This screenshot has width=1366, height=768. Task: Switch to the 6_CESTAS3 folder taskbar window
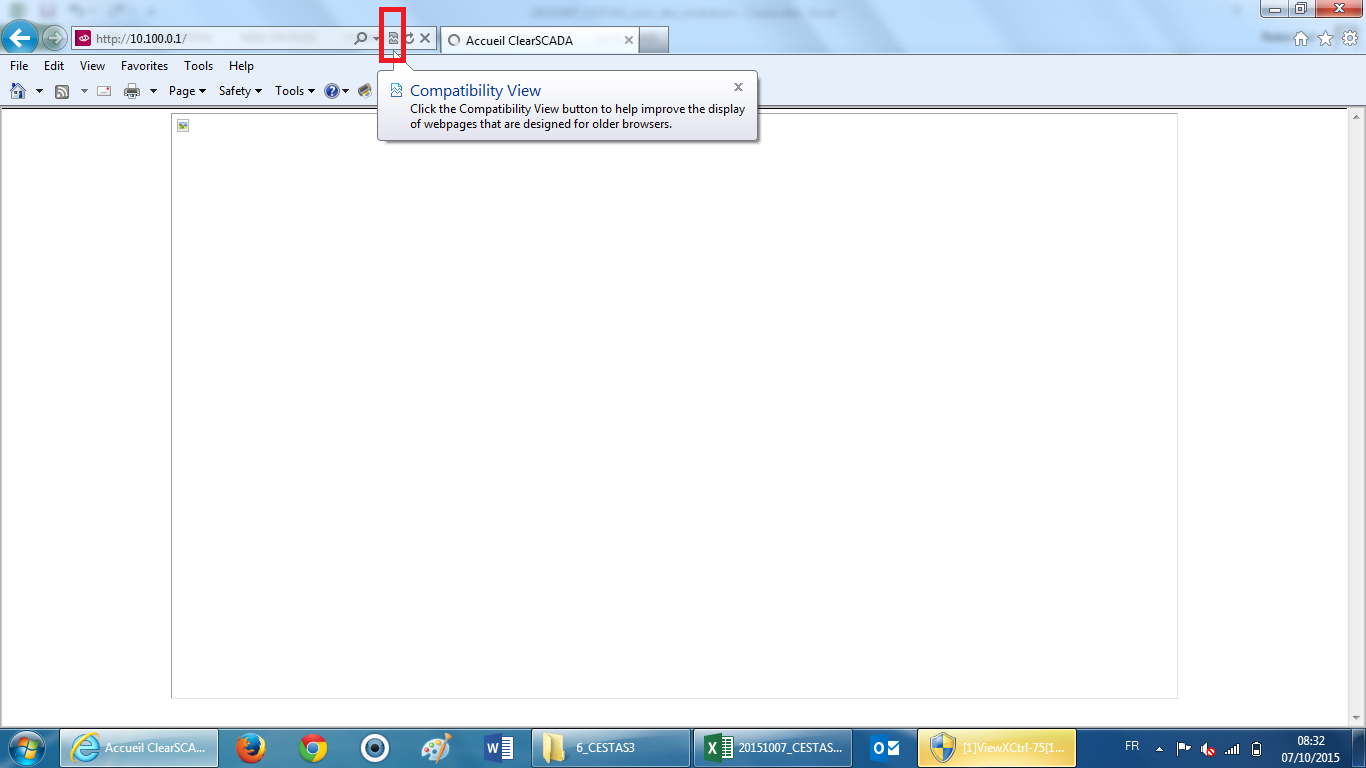610,747
